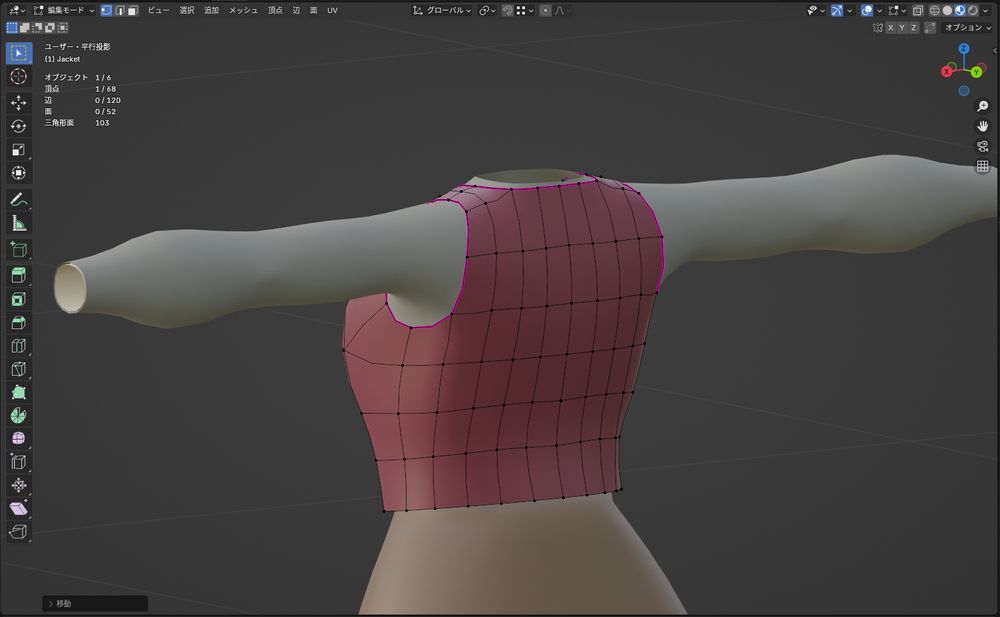
Task: Select the Rip Region tool
Action: pos(18,532)
